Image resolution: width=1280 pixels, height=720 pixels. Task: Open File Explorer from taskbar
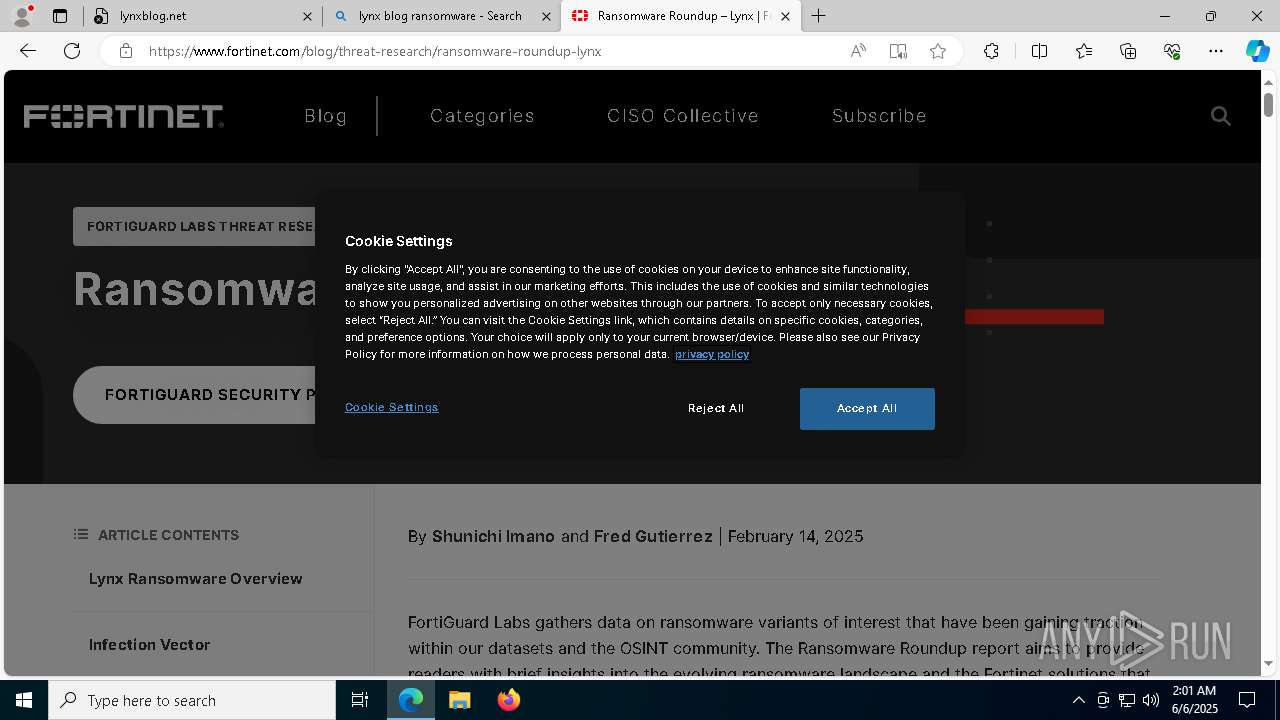click(459, 700)
